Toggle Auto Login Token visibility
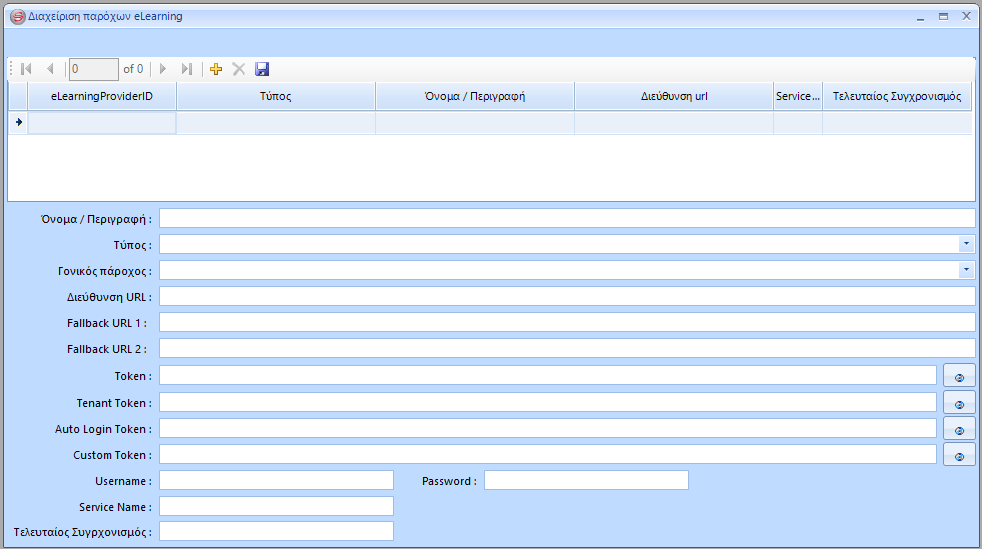The height and width of the screenshot is (549, 982). coord(959,429)
